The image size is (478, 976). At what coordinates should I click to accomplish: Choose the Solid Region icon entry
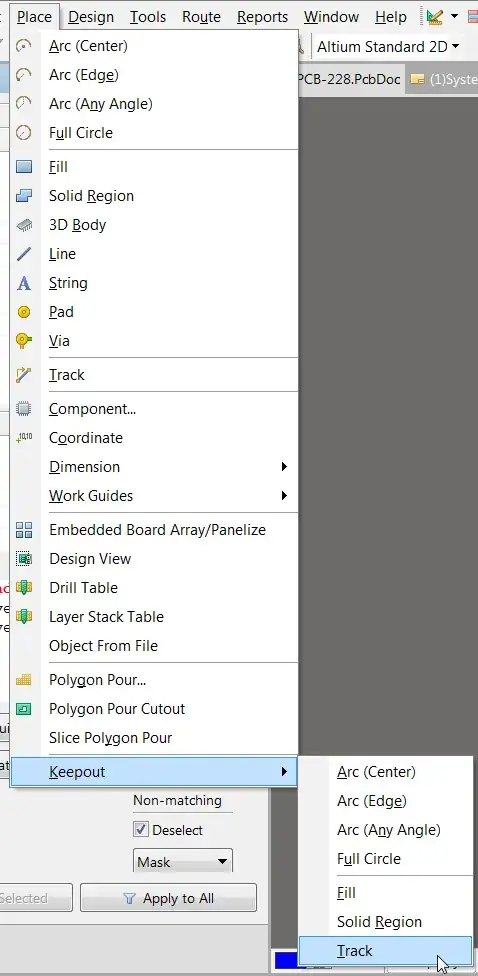click(x=24, y=195)
